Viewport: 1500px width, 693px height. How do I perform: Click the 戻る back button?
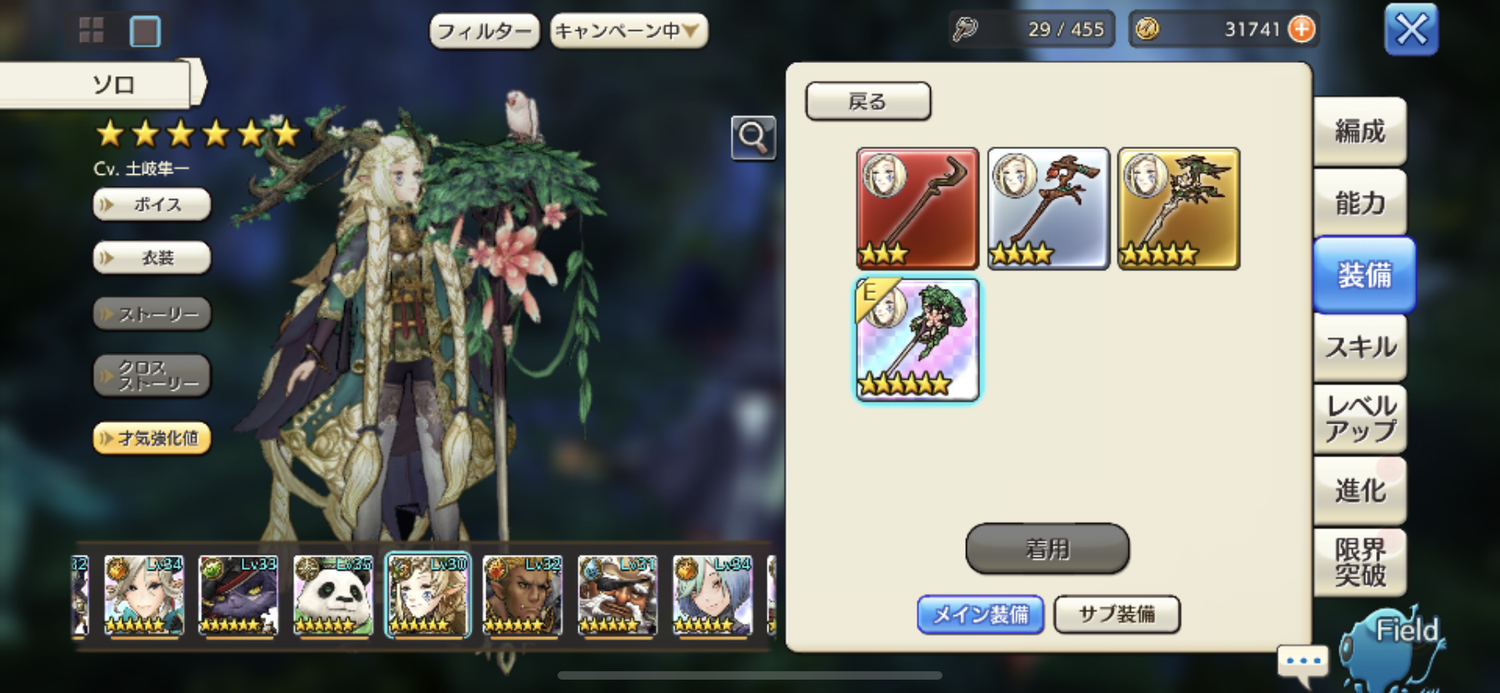pyautogui.click(x=868, y=101)
